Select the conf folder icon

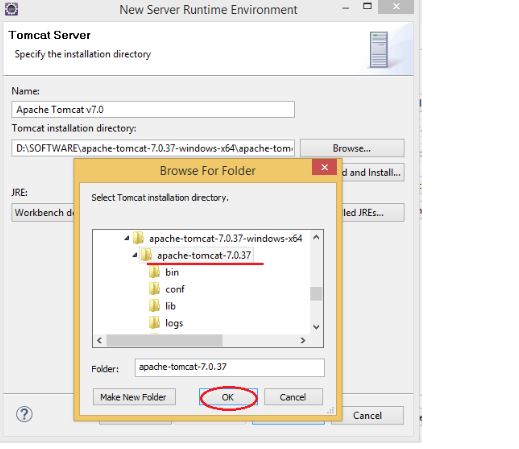[x=154, y=289]
